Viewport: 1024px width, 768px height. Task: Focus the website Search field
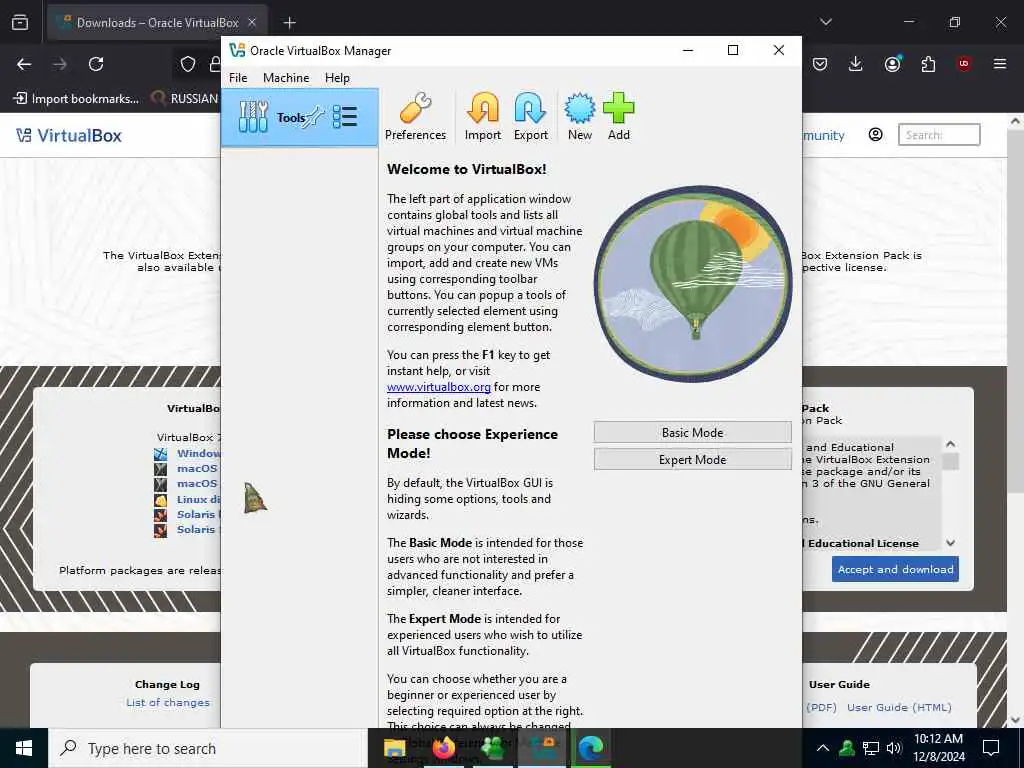point(938,135)
